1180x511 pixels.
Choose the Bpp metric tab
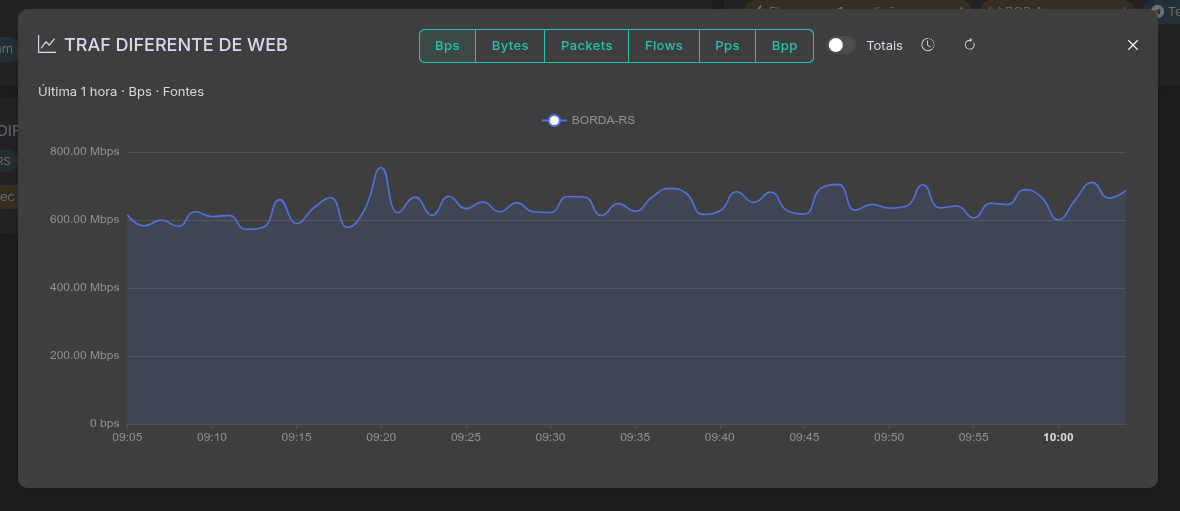[784, 46]
